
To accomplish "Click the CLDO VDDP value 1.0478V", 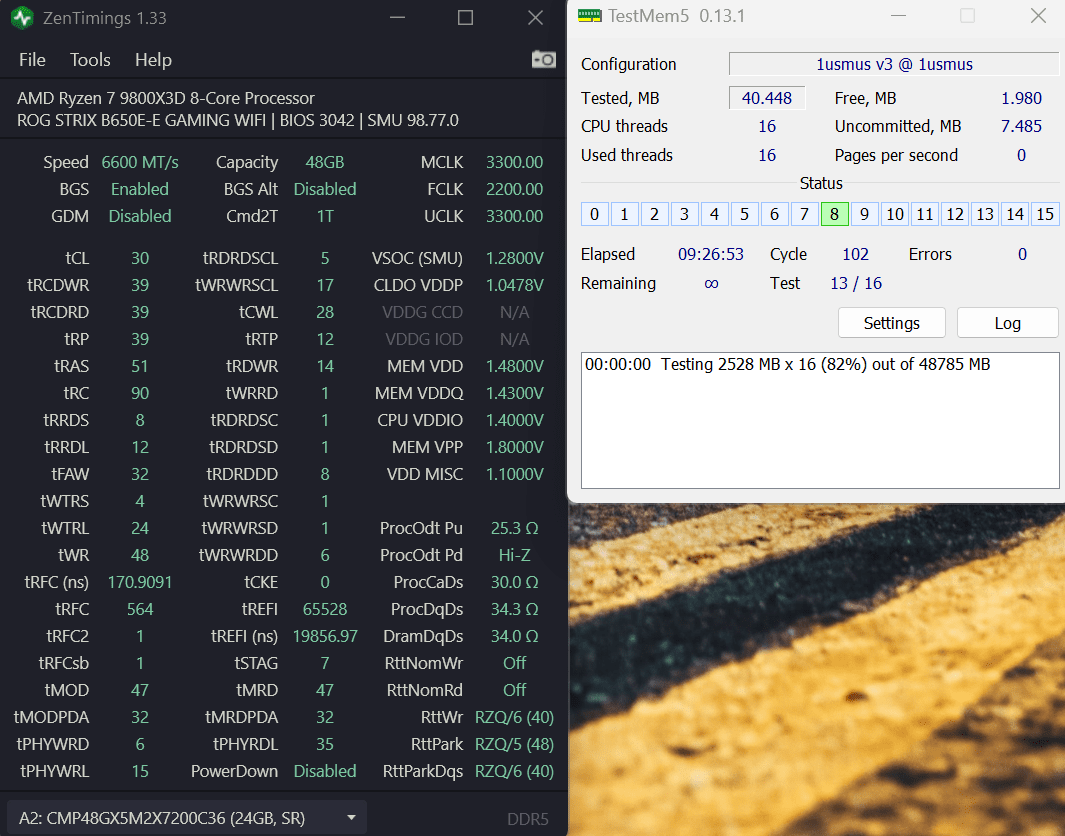I will (514, 285).
